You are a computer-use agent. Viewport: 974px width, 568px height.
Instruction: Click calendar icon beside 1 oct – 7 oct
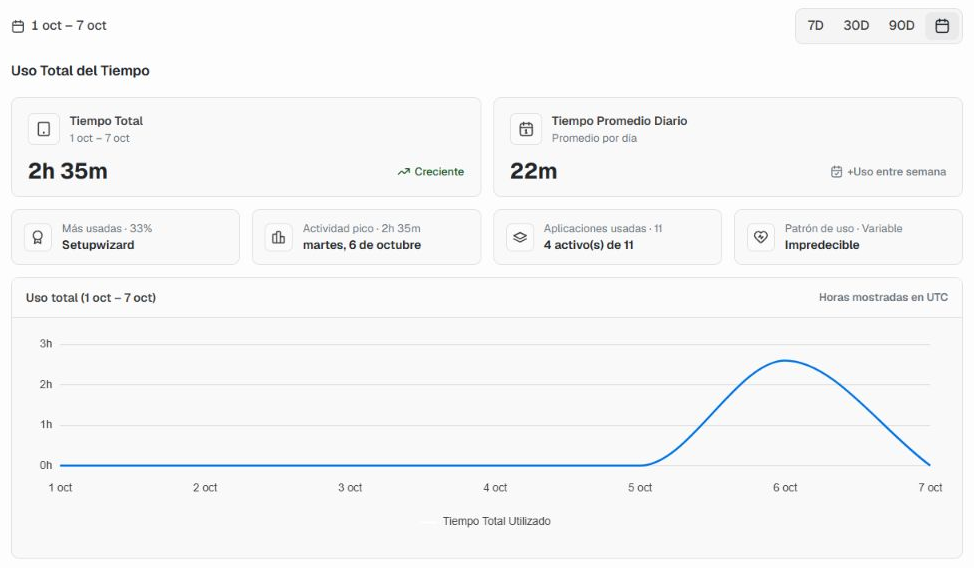click(x=18, y=26)
